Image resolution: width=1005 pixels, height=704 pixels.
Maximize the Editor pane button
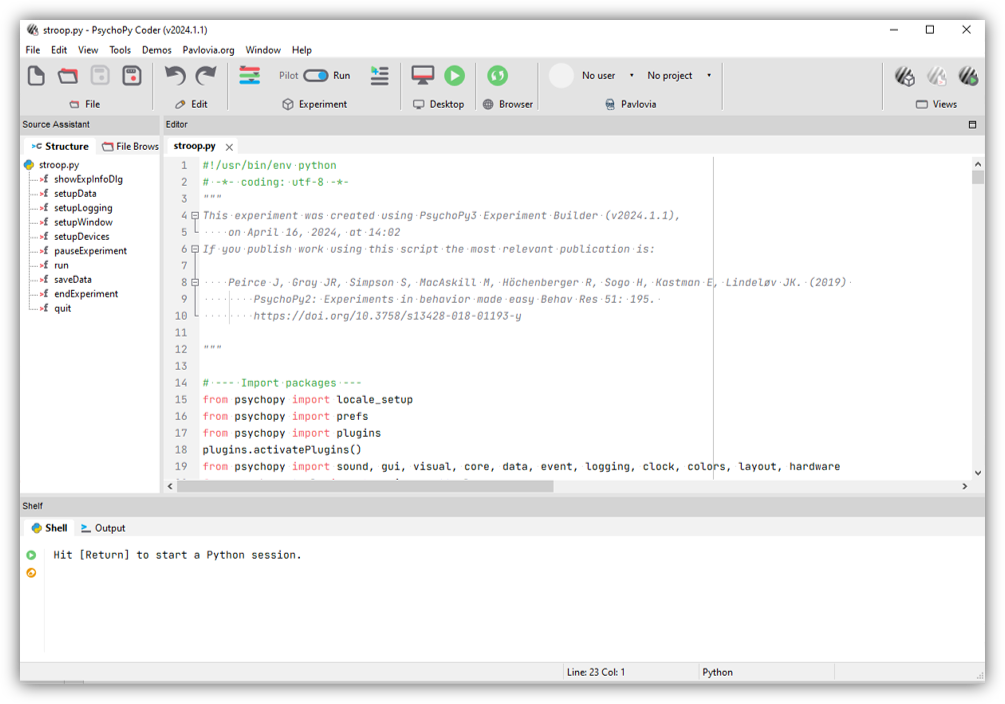972,124
